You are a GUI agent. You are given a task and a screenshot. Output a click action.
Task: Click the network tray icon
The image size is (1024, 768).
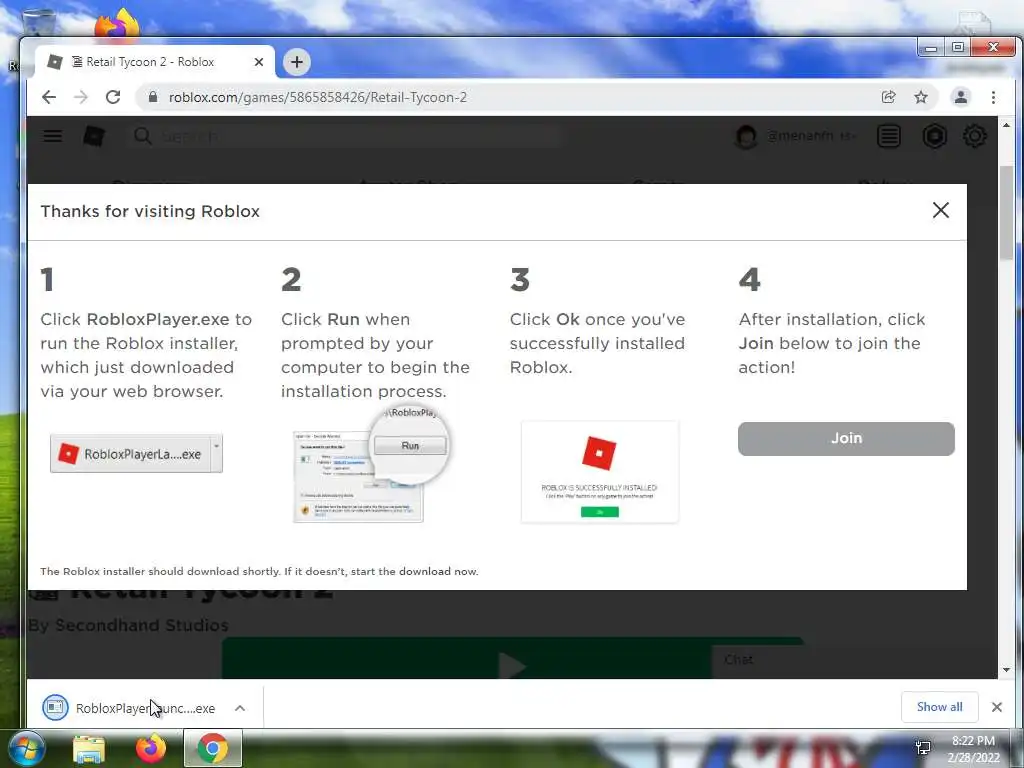(923, 748)
